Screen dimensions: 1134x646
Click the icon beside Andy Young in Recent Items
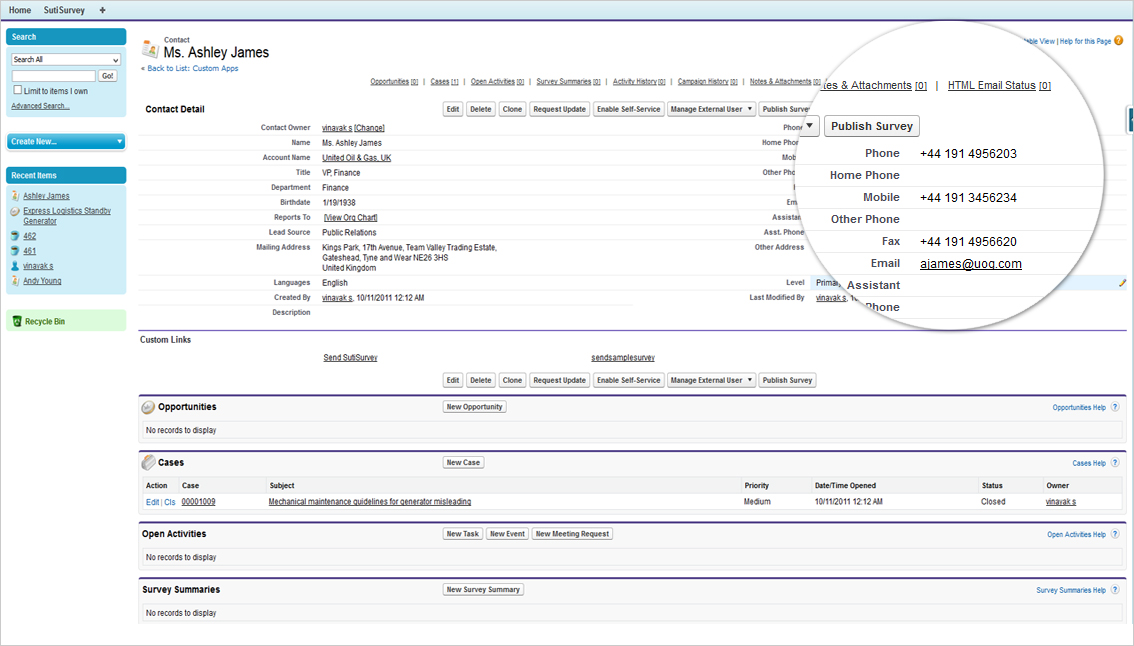point(15,281)
